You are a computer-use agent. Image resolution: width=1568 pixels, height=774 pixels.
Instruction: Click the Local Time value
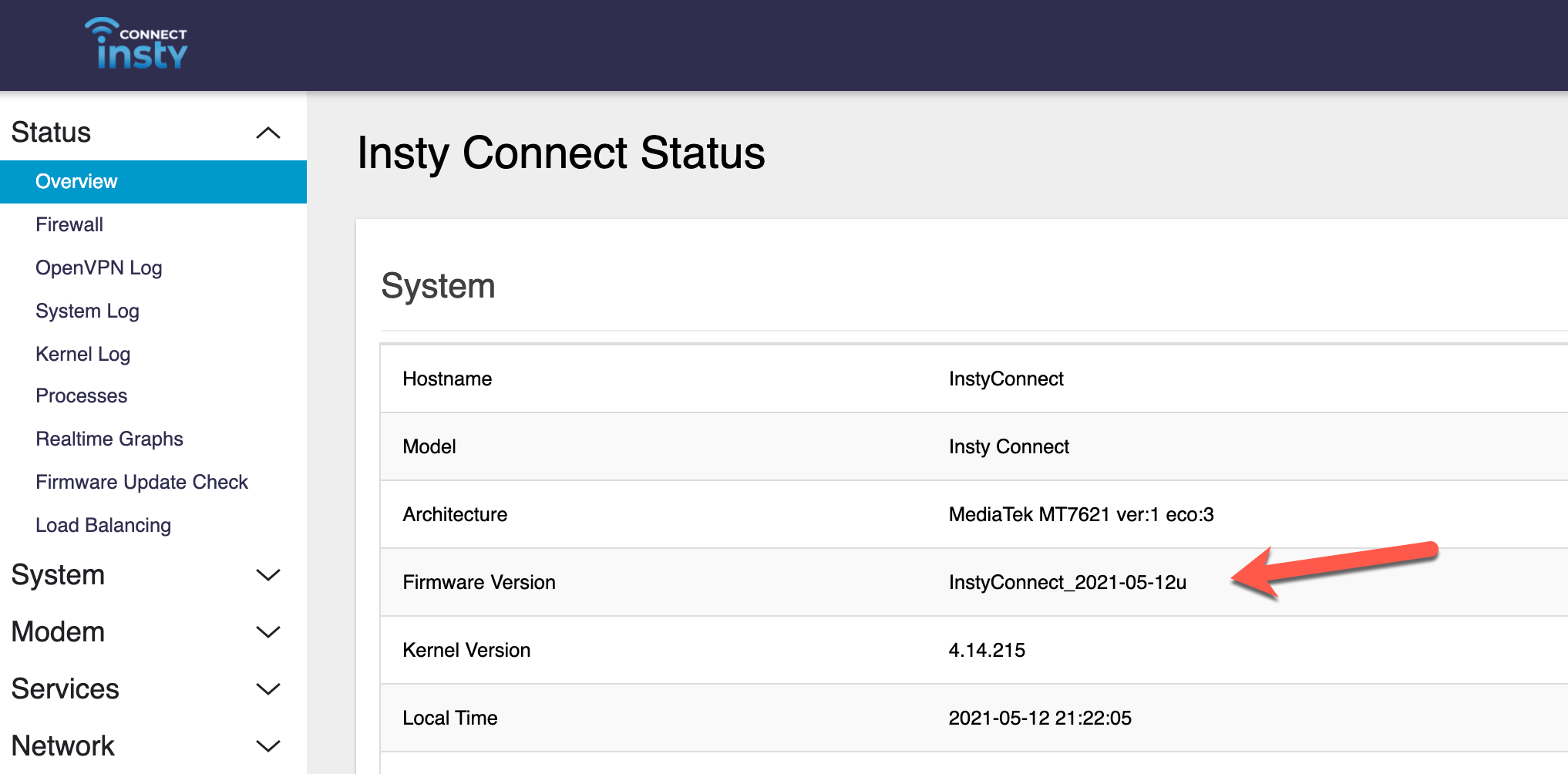[x=1039, y=718]
